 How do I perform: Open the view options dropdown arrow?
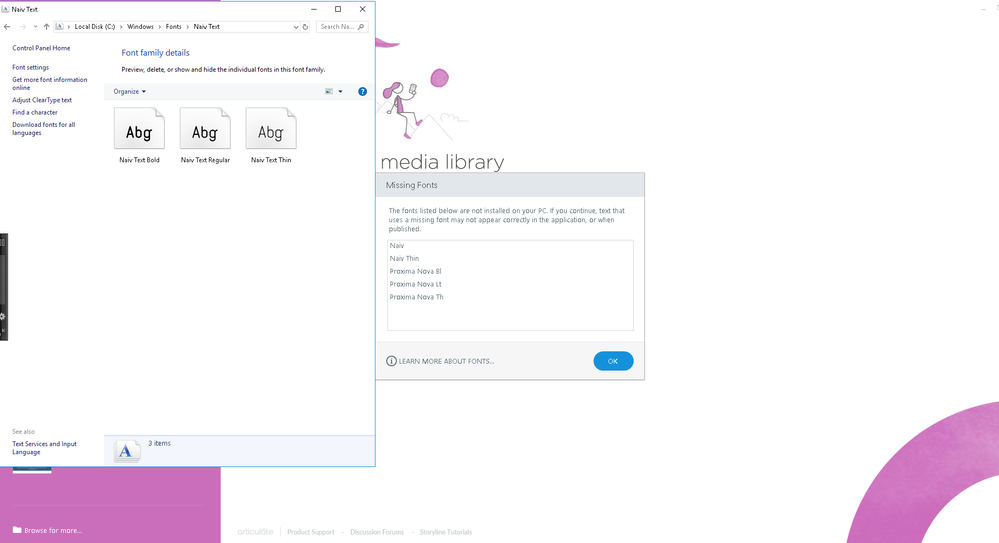point(340,92)
